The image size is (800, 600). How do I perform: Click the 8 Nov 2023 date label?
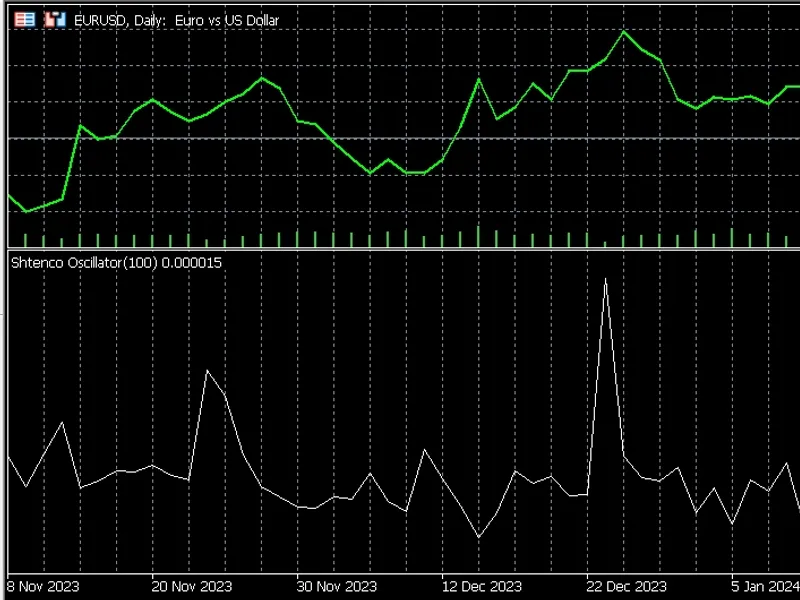pyautogui.click(x=43, y=586)
